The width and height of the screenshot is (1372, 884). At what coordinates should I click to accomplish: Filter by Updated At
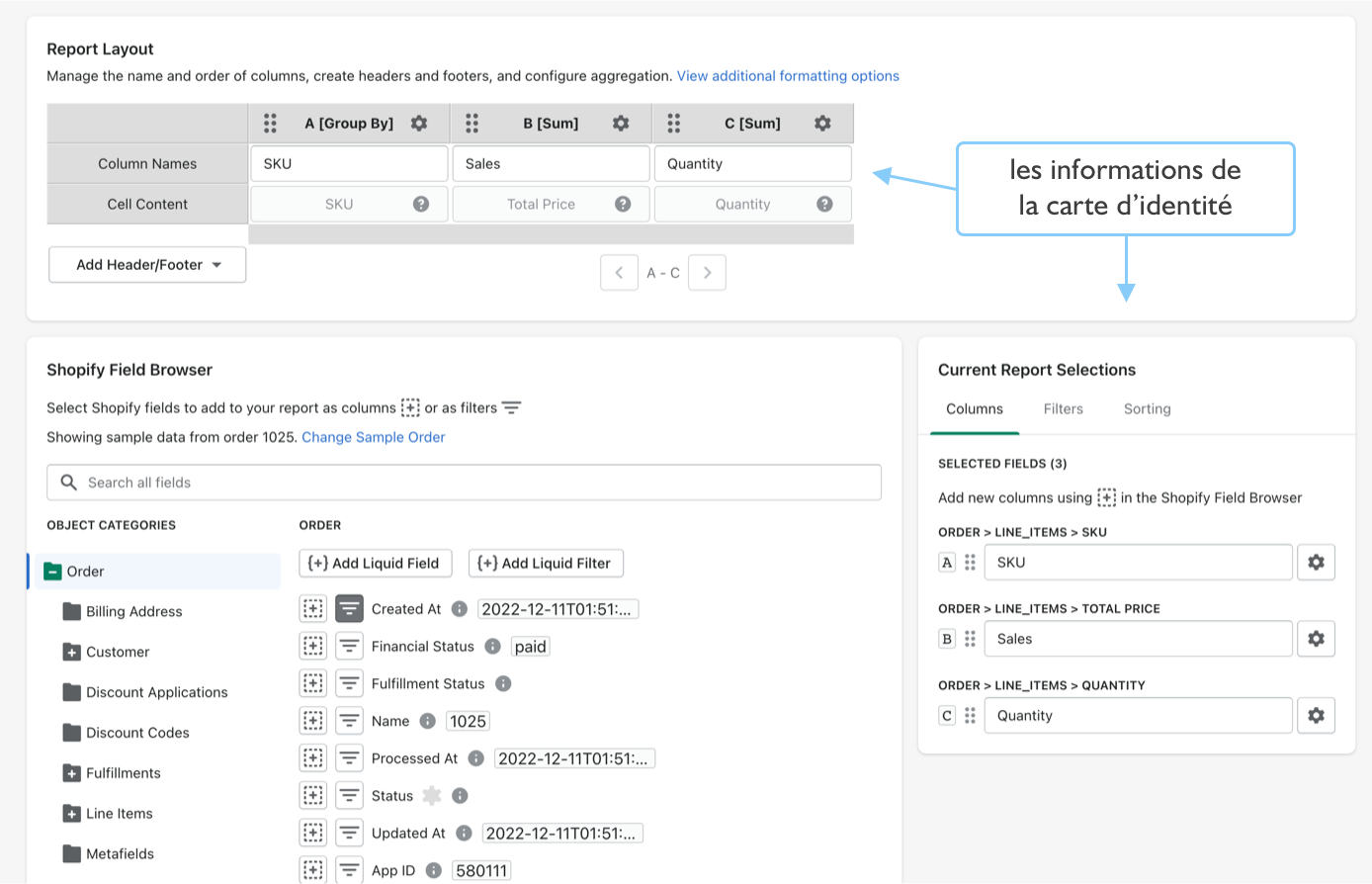click(349, 833)
